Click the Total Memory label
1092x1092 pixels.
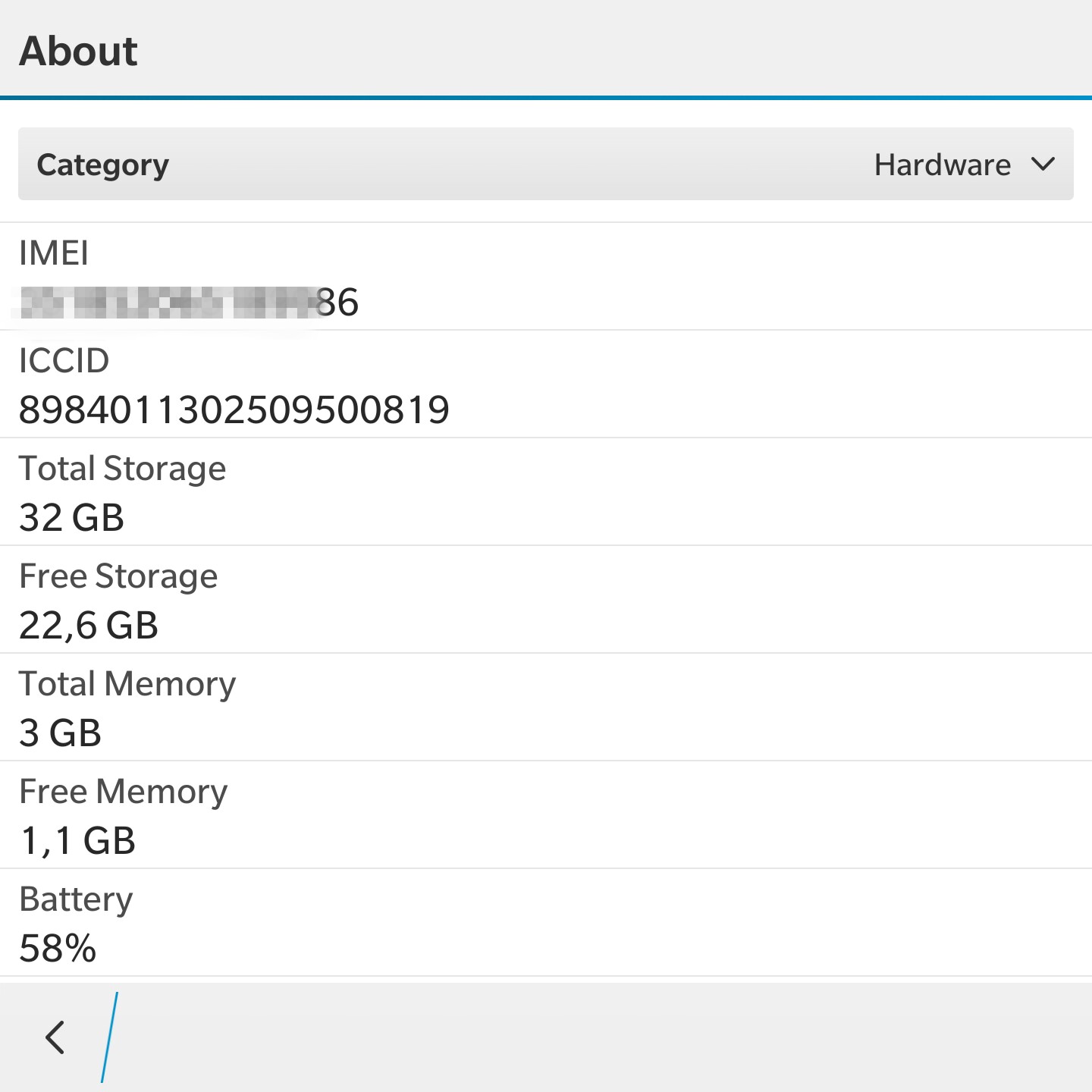click(127, 683)
